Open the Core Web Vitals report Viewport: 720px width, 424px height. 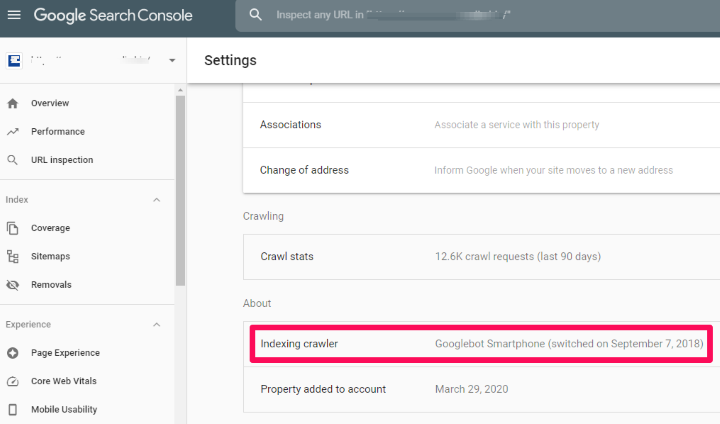pos(64,381)
